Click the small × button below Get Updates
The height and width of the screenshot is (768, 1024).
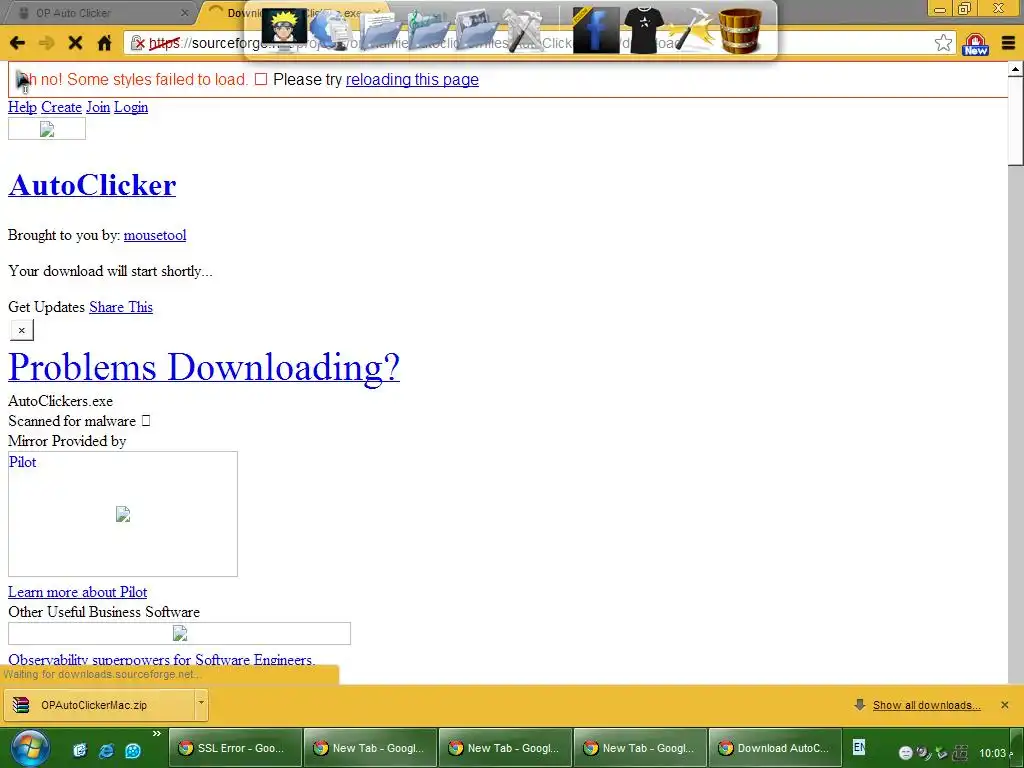coord(22,330)
